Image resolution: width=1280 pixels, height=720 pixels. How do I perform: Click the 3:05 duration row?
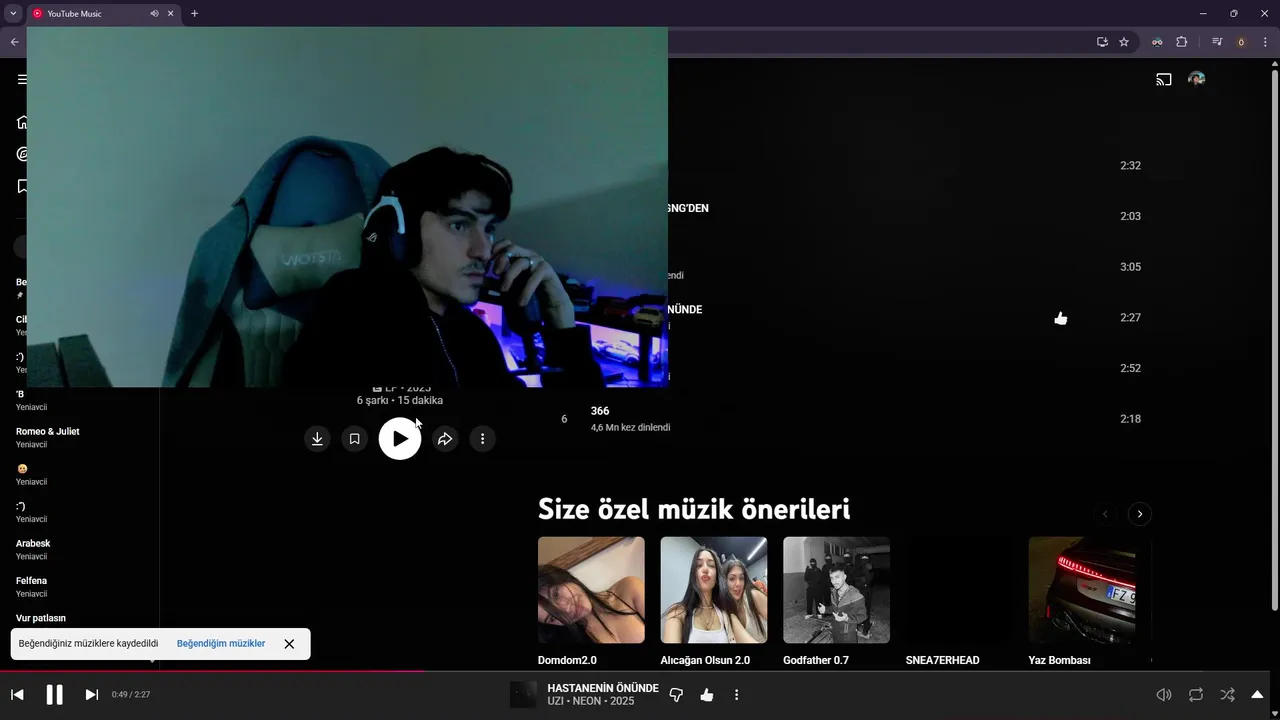click(x=1130, y=267)
